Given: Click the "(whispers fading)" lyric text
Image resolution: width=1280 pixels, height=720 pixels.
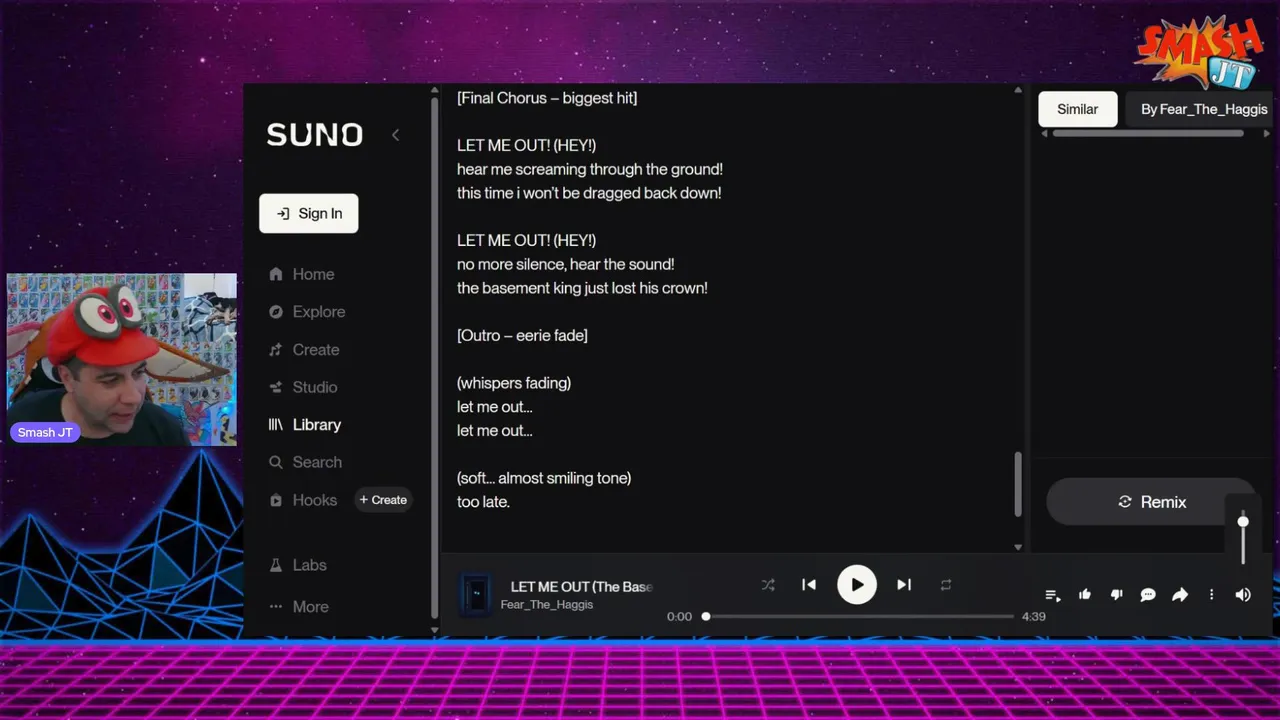Looking at the screenshot, I should click(x=514, y=383).
